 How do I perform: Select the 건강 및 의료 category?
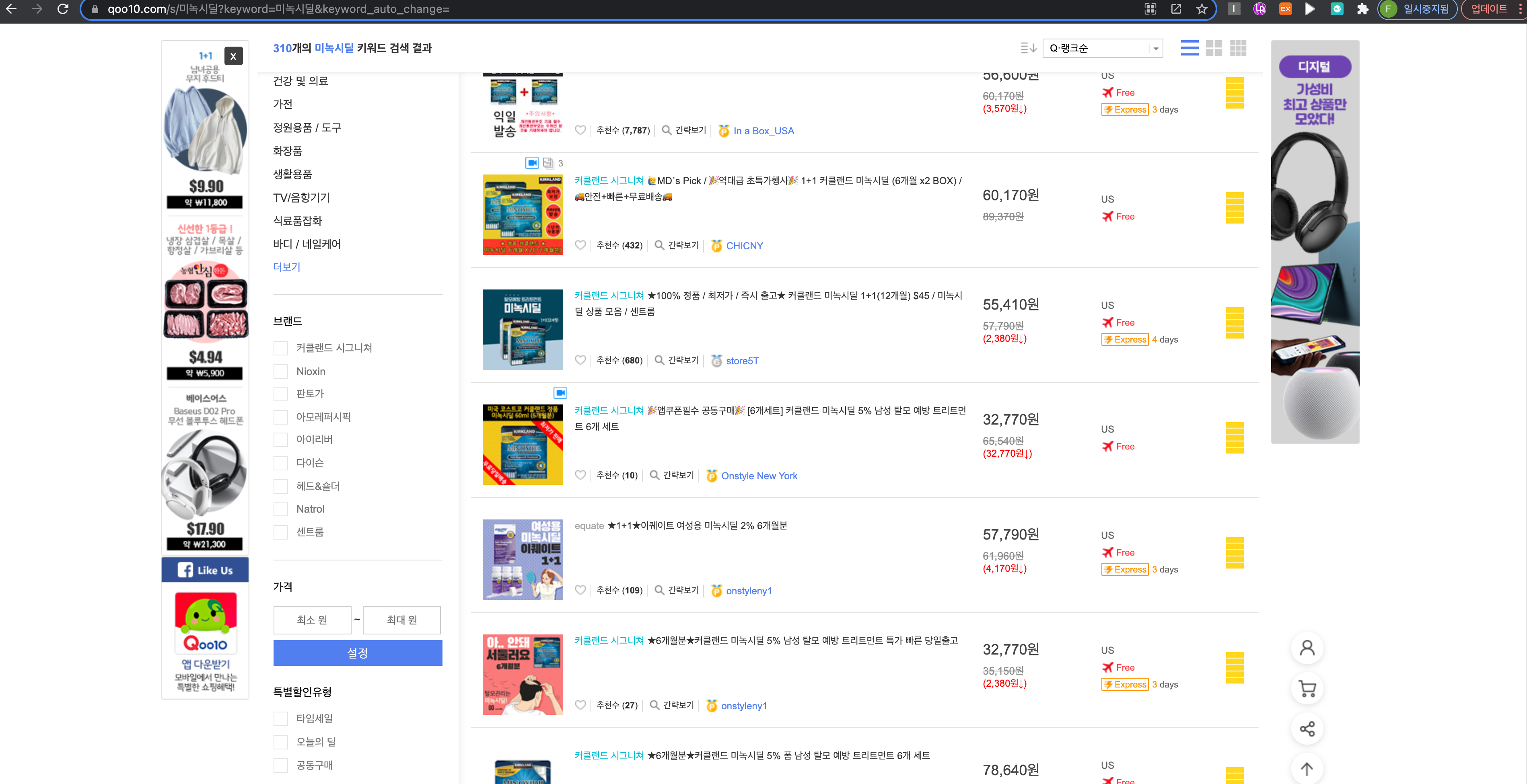[300, 80]
